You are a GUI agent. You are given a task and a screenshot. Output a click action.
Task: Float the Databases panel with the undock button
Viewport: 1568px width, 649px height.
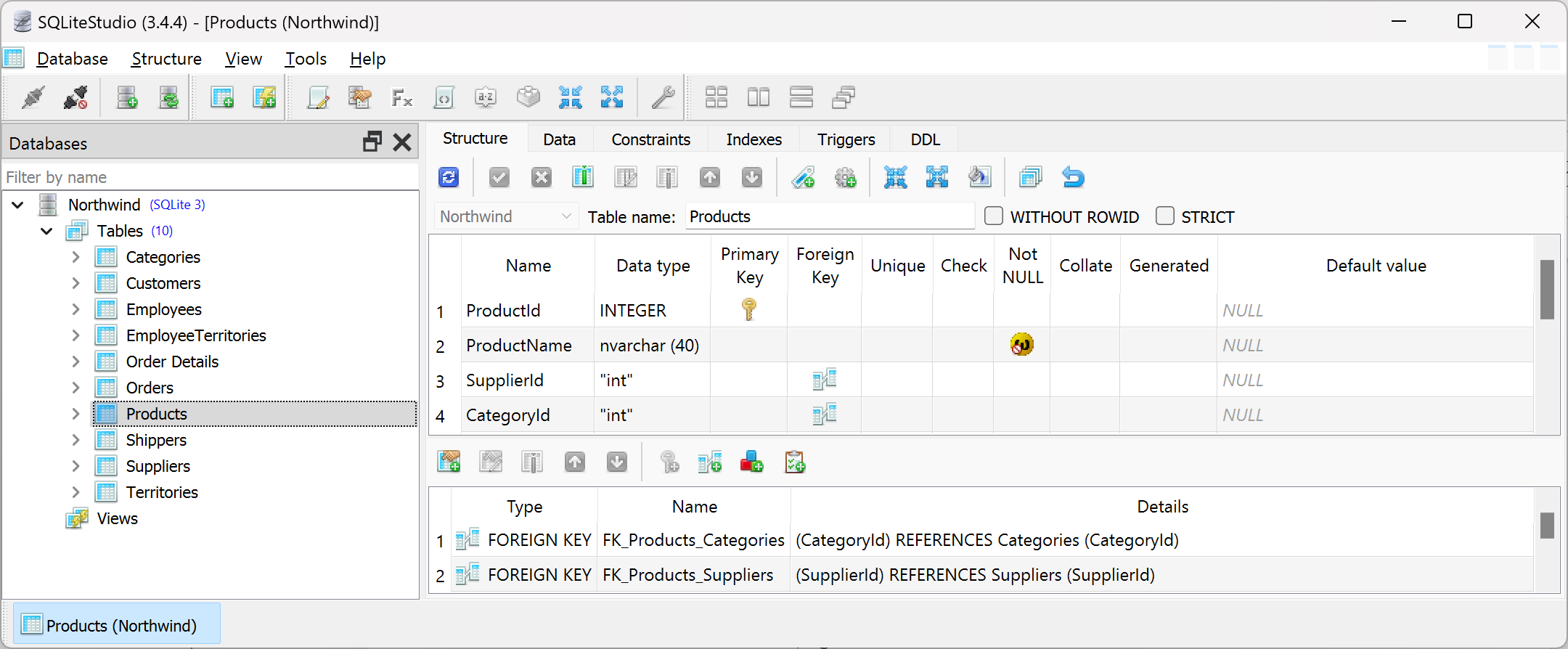[372, 142]
